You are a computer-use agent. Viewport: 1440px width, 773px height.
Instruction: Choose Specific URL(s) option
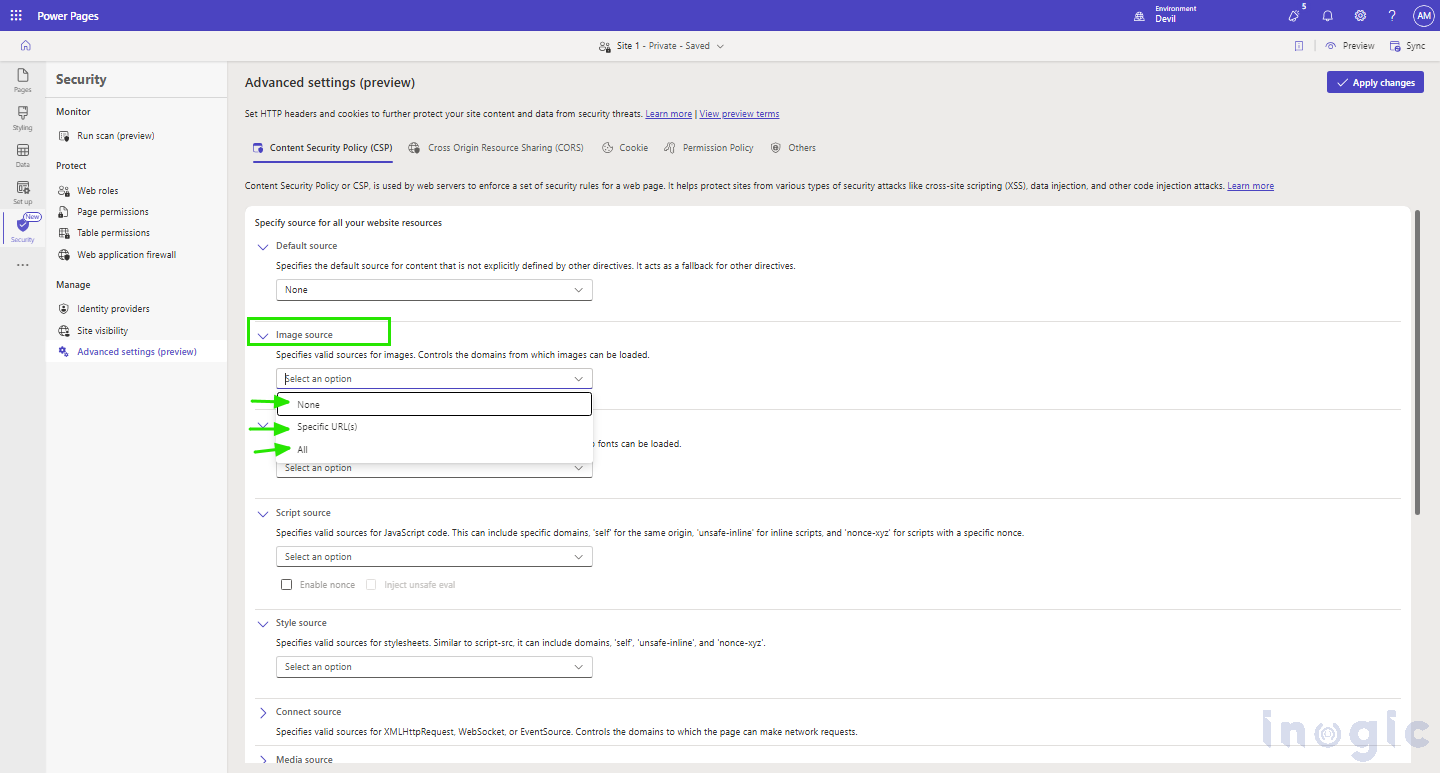point(434,427)
